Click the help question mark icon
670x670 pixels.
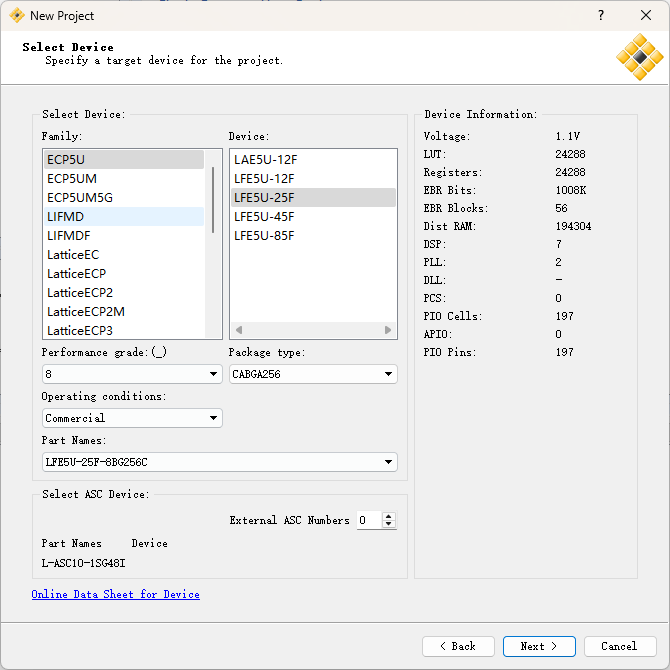[601, 15]
